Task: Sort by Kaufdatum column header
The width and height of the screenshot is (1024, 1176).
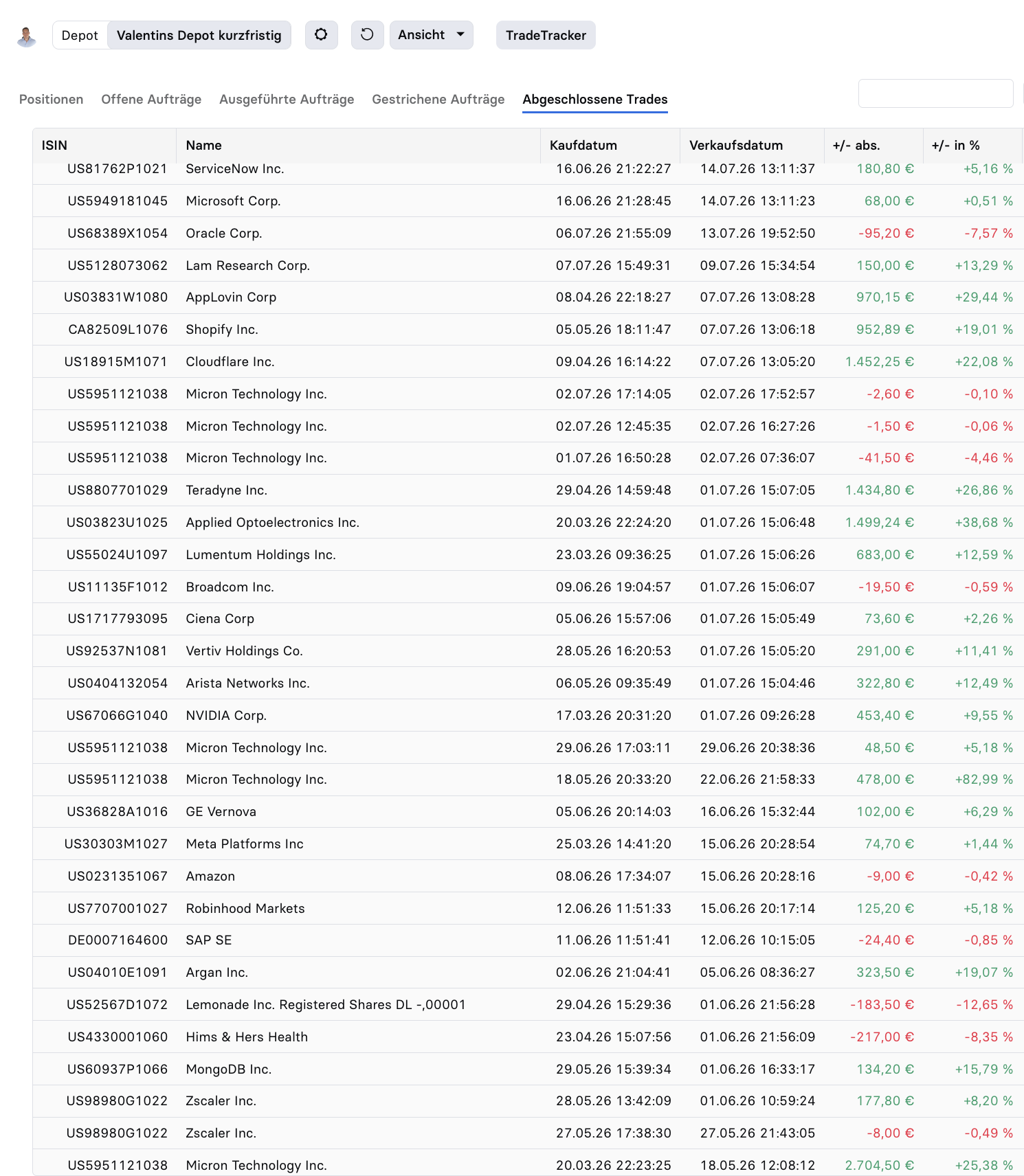Action: click(x=610, y=146)
